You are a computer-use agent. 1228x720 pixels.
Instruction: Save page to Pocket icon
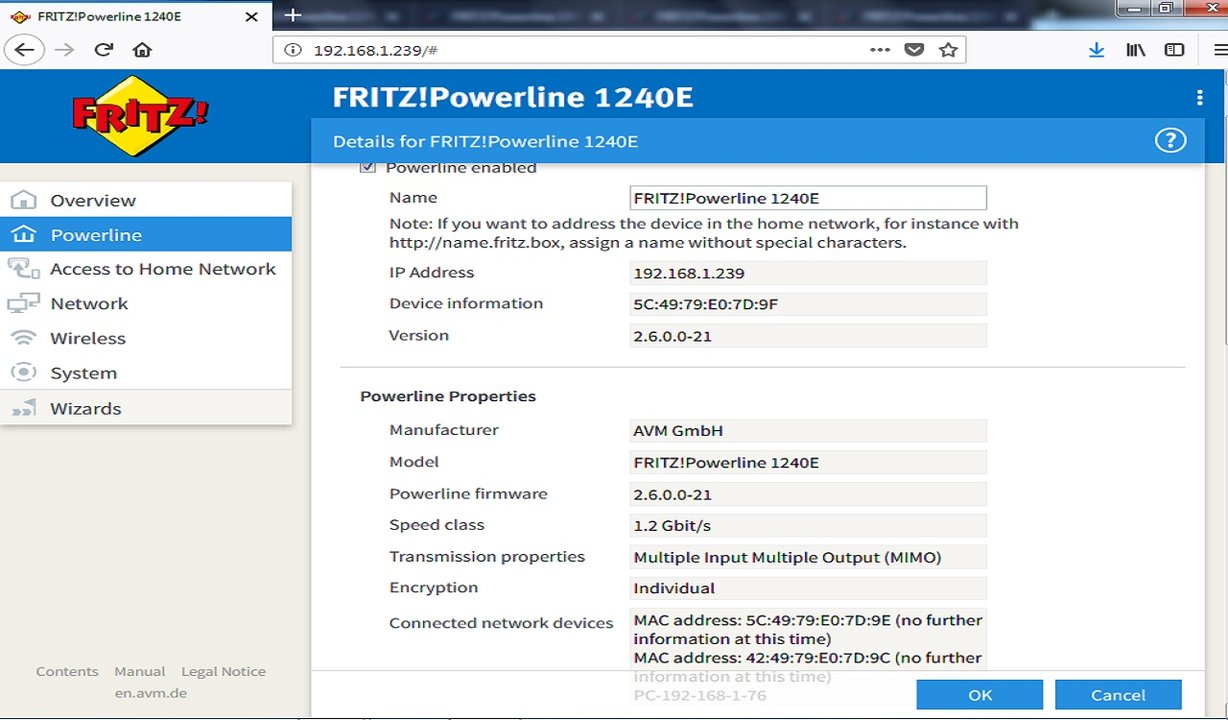[914, 50]
